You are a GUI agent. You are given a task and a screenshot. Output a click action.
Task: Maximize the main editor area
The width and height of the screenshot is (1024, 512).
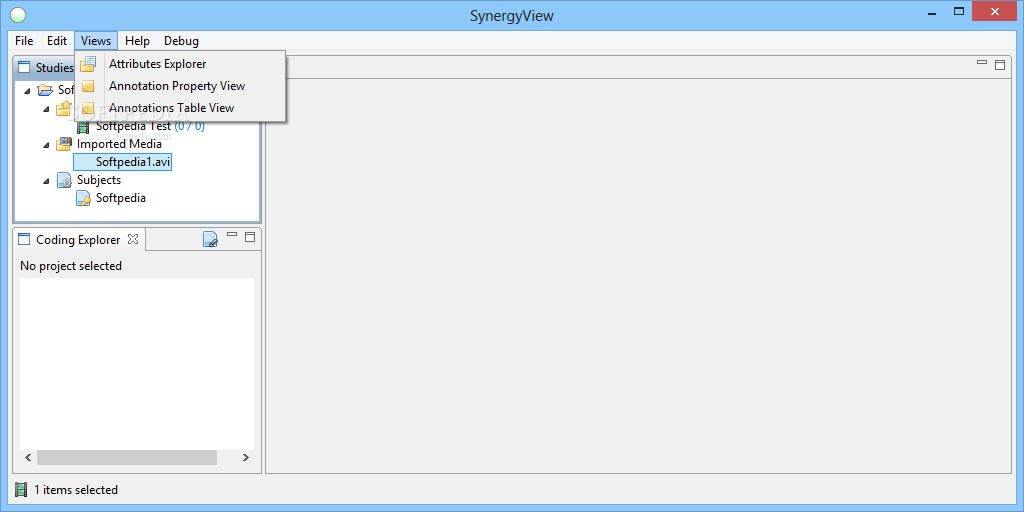(1000, 64)
